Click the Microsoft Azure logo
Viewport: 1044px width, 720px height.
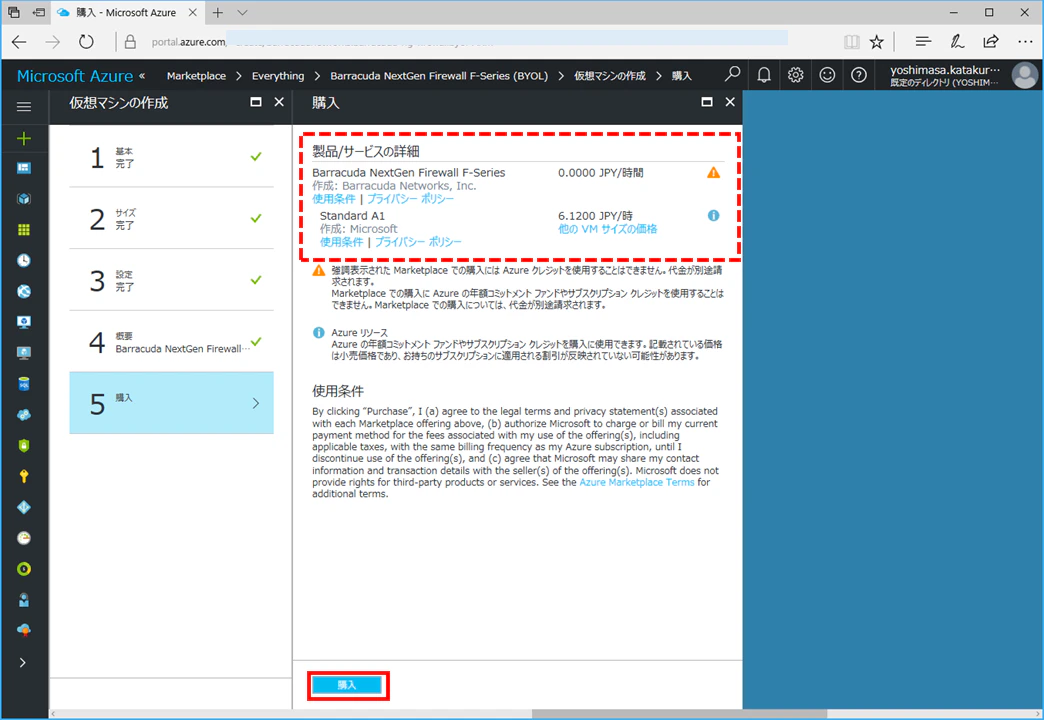(75, 76)
